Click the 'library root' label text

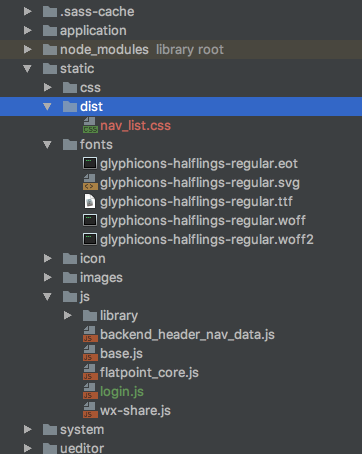click(x=190, y=50)
